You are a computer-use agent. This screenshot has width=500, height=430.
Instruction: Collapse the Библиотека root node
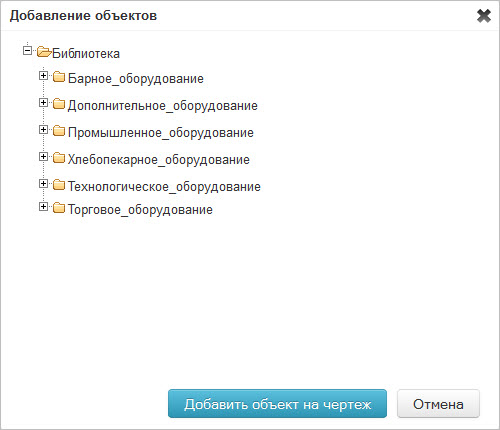[27, 51]
